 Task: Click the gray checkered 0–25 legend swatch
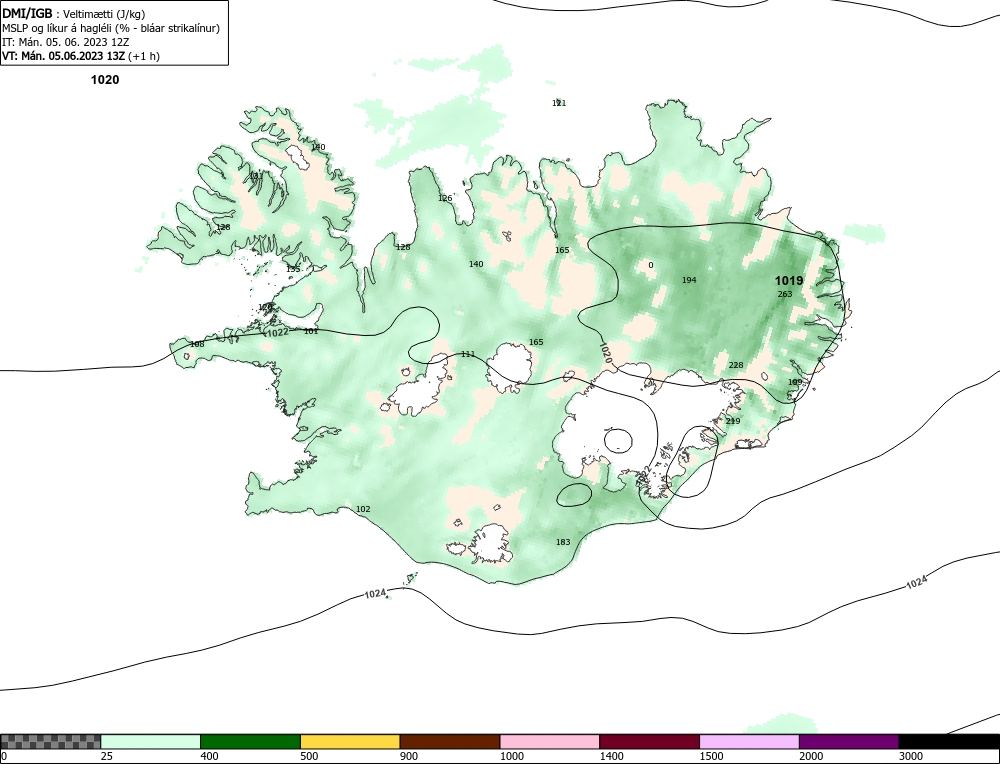(x=51, y=741)
